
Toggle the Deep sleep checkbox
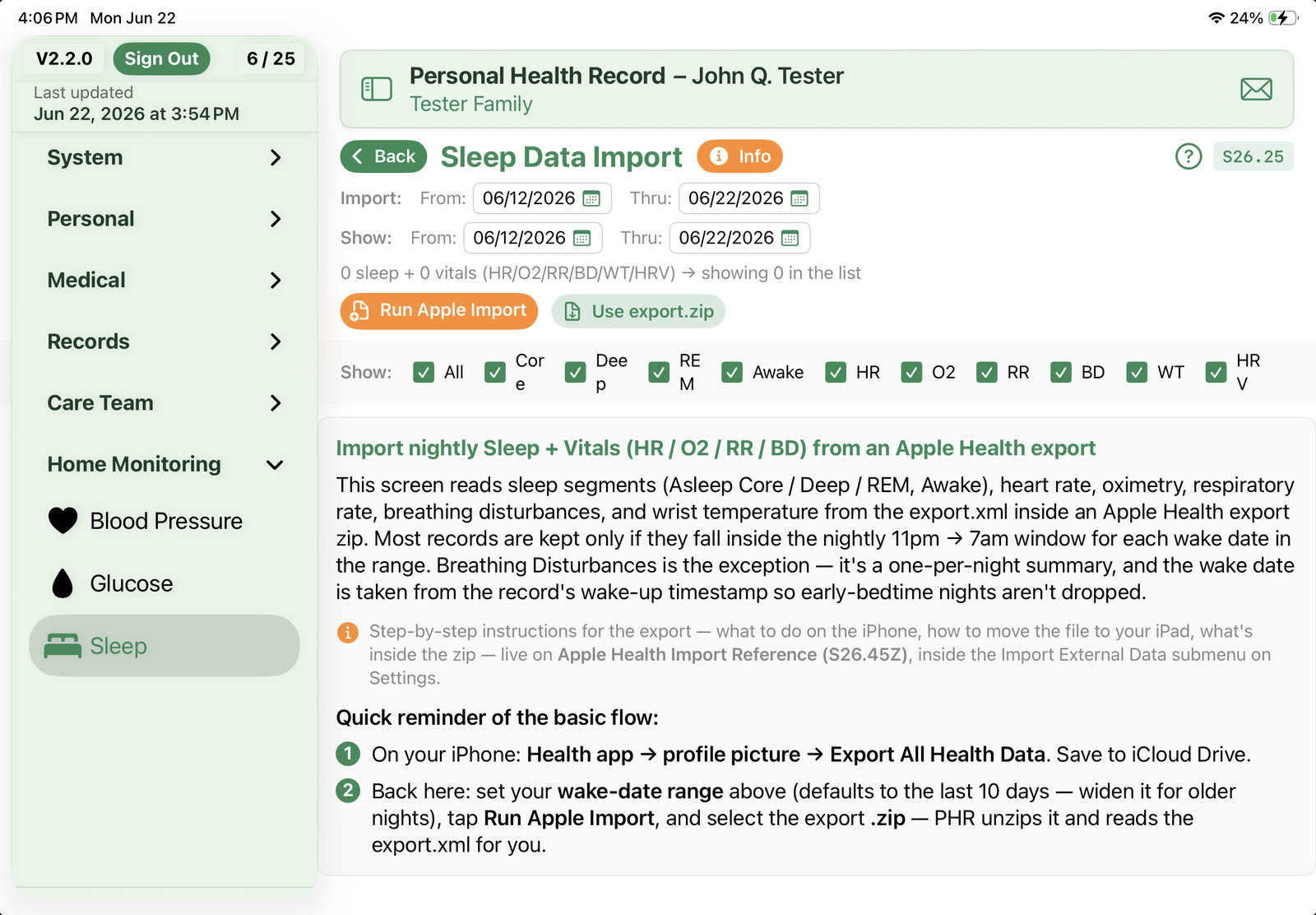point(576,372)
